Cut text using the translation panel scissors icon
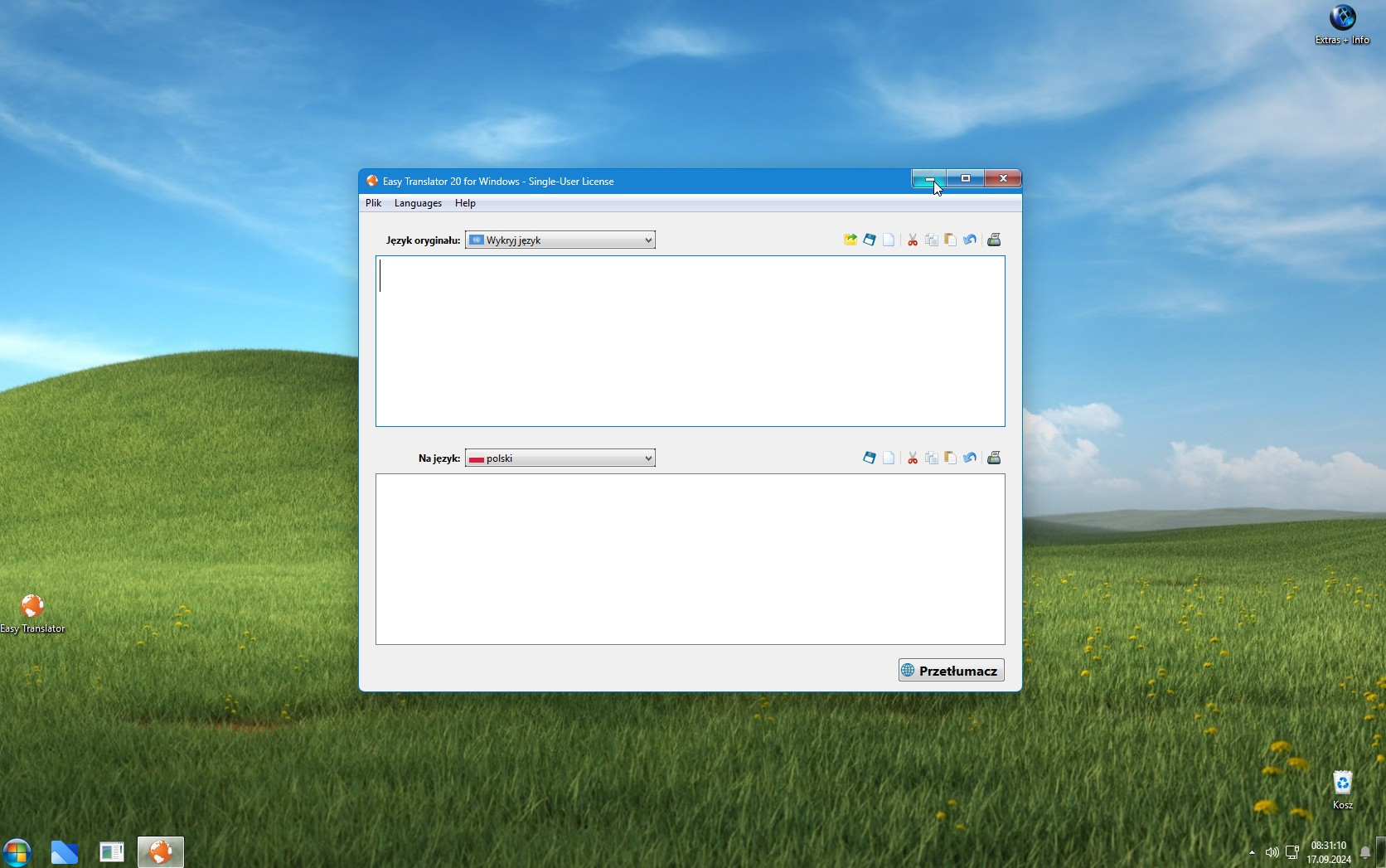Viewport: 1386px width, 868px height. [x=913, y=458]
